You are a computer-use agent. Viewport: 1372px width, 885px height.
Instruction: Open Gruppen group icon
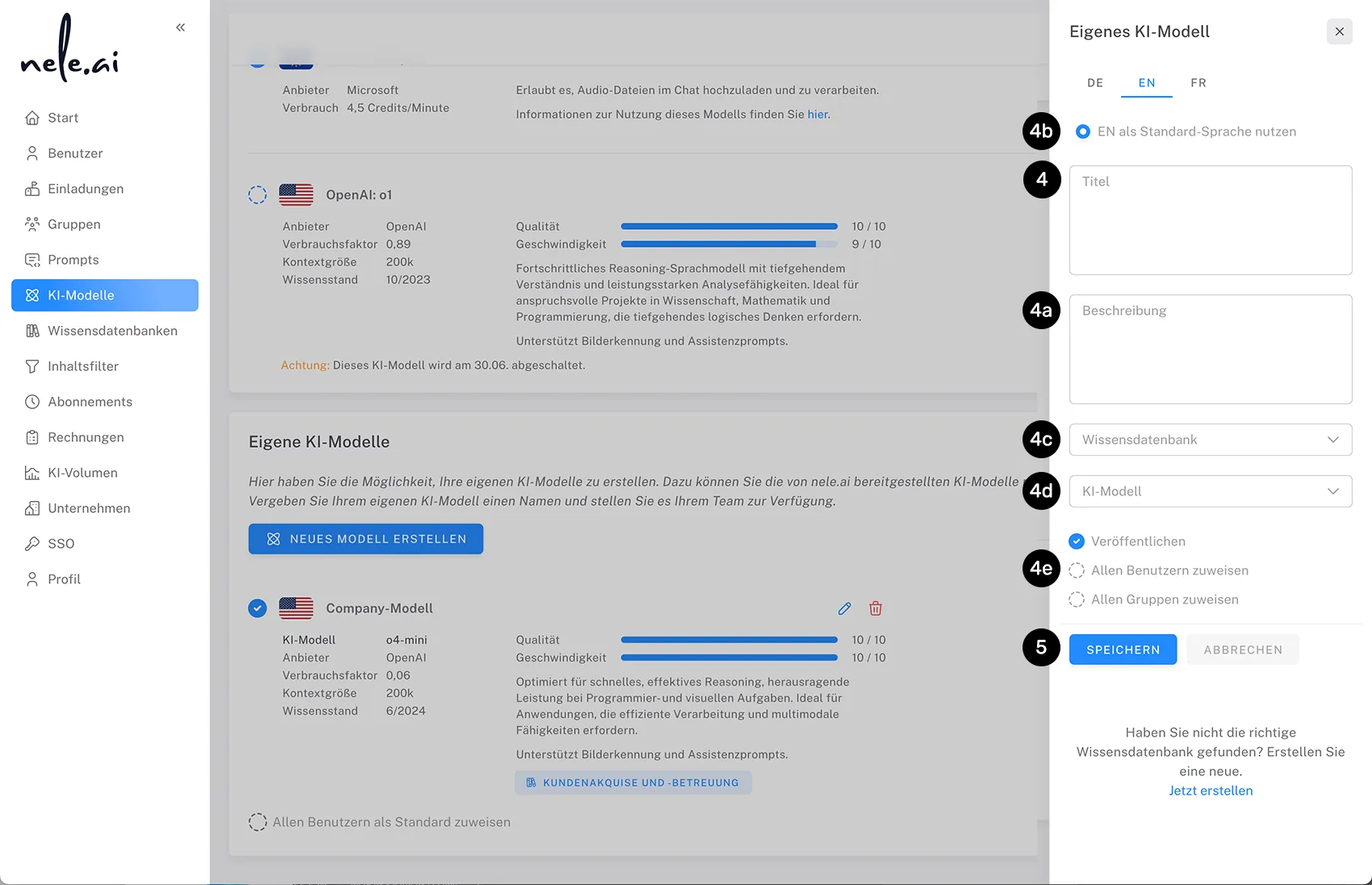tap(32, 224)
